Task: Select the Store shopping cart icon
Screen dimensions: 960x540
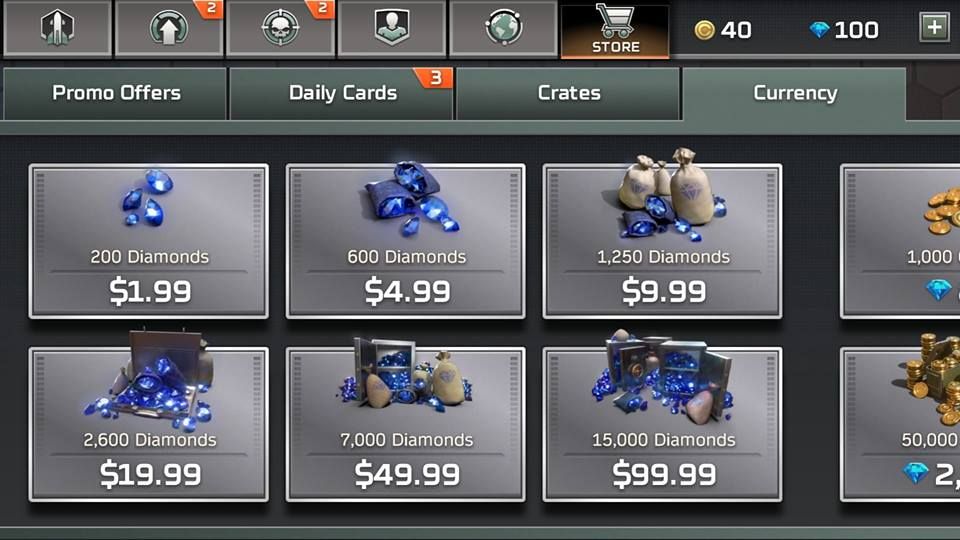Action: coord(615,29)
